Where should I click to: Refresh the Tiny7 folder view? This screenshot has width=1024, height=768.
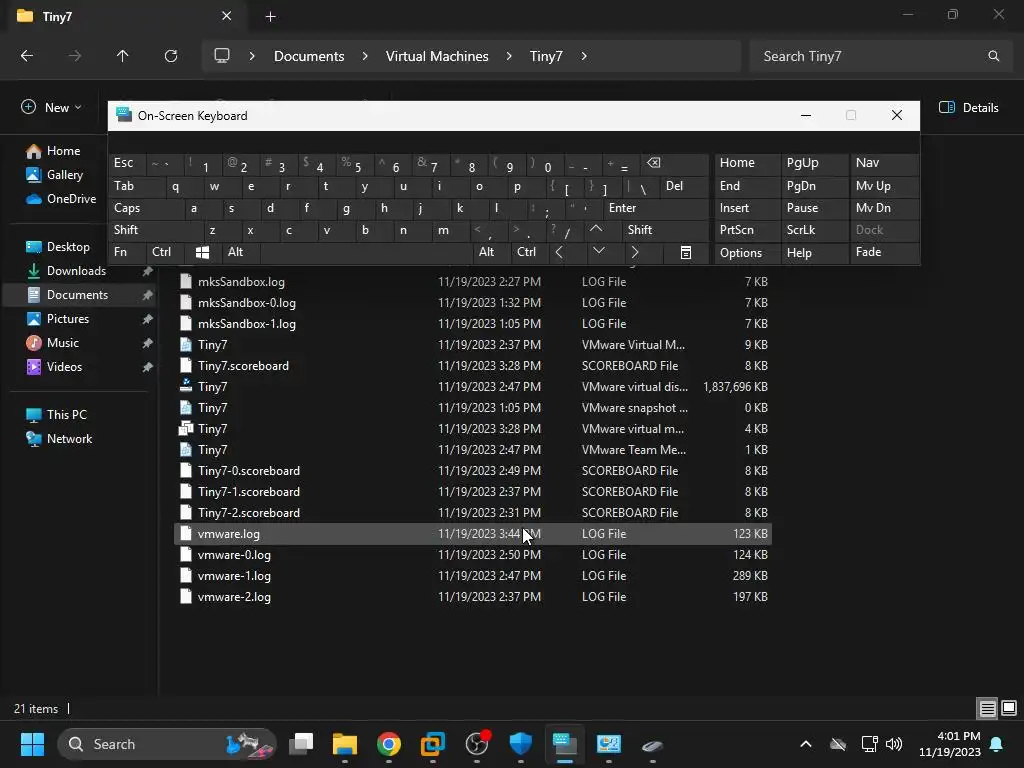(x=170, y=56)
